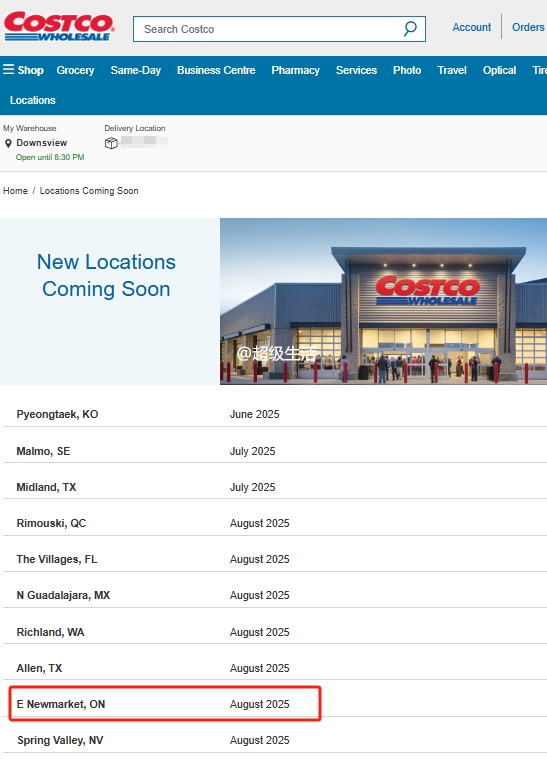The width and height of the screenshot is (547, 777).
Task: Select Same-Day in navigation bar
Action: pos(136,70)
